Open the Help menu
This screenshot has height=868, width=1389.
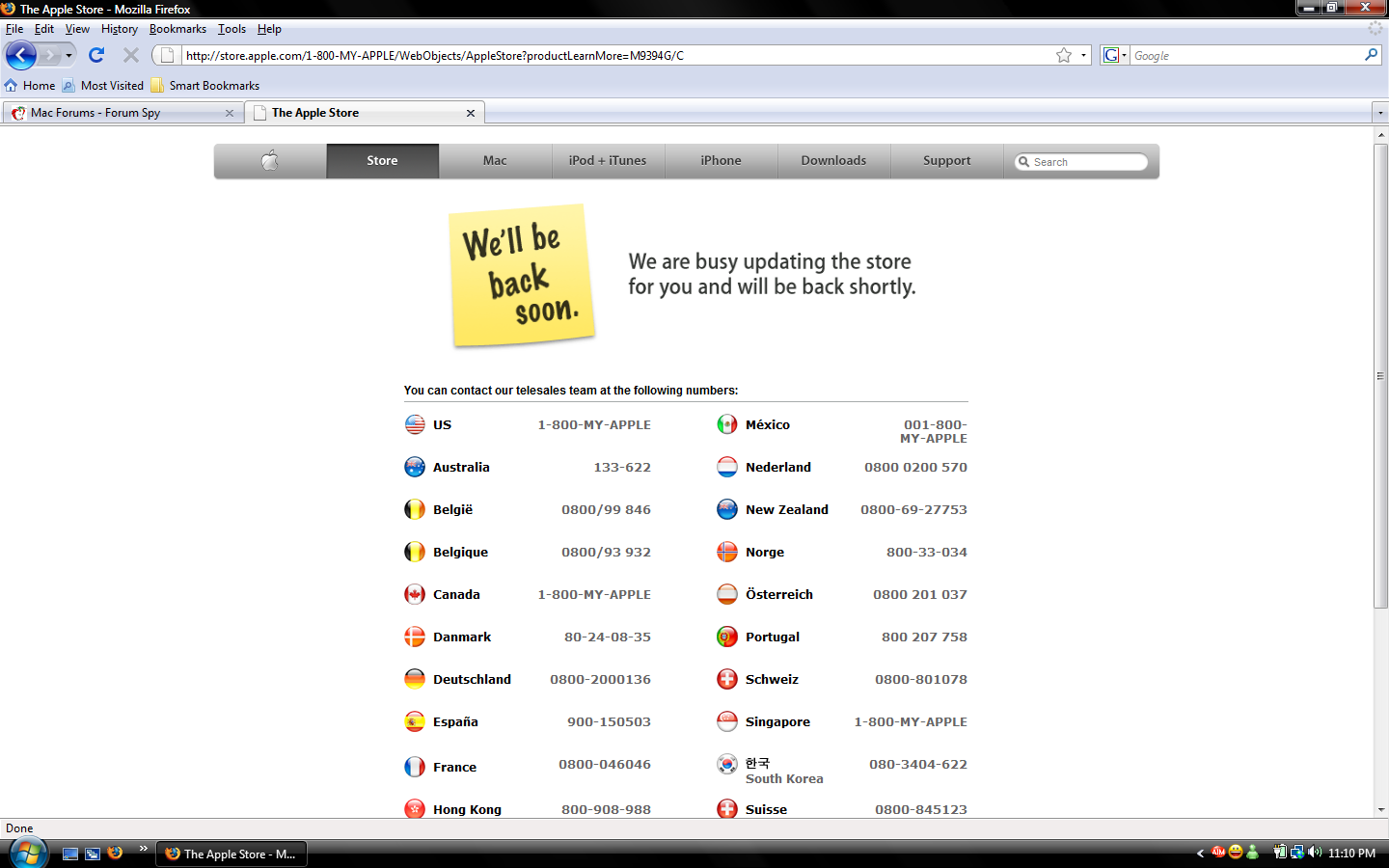[269, 29]
